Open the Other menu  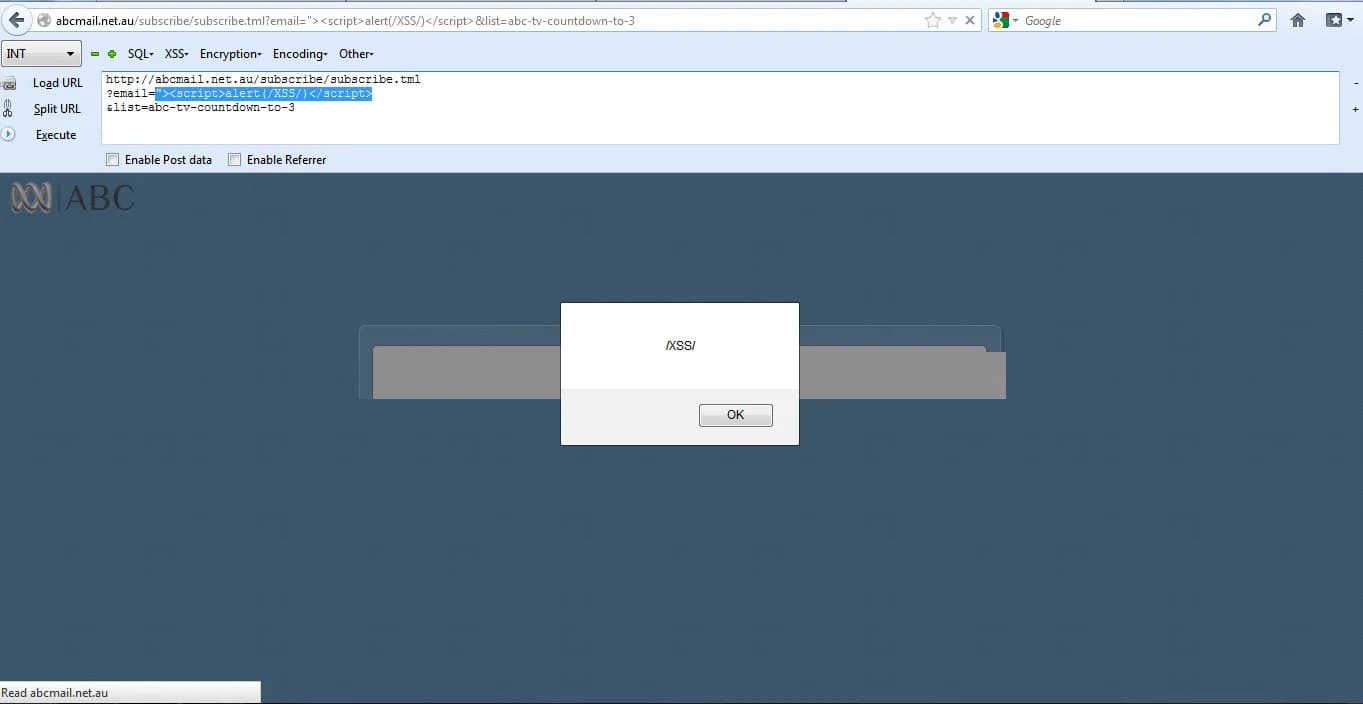tap(356, 54)
